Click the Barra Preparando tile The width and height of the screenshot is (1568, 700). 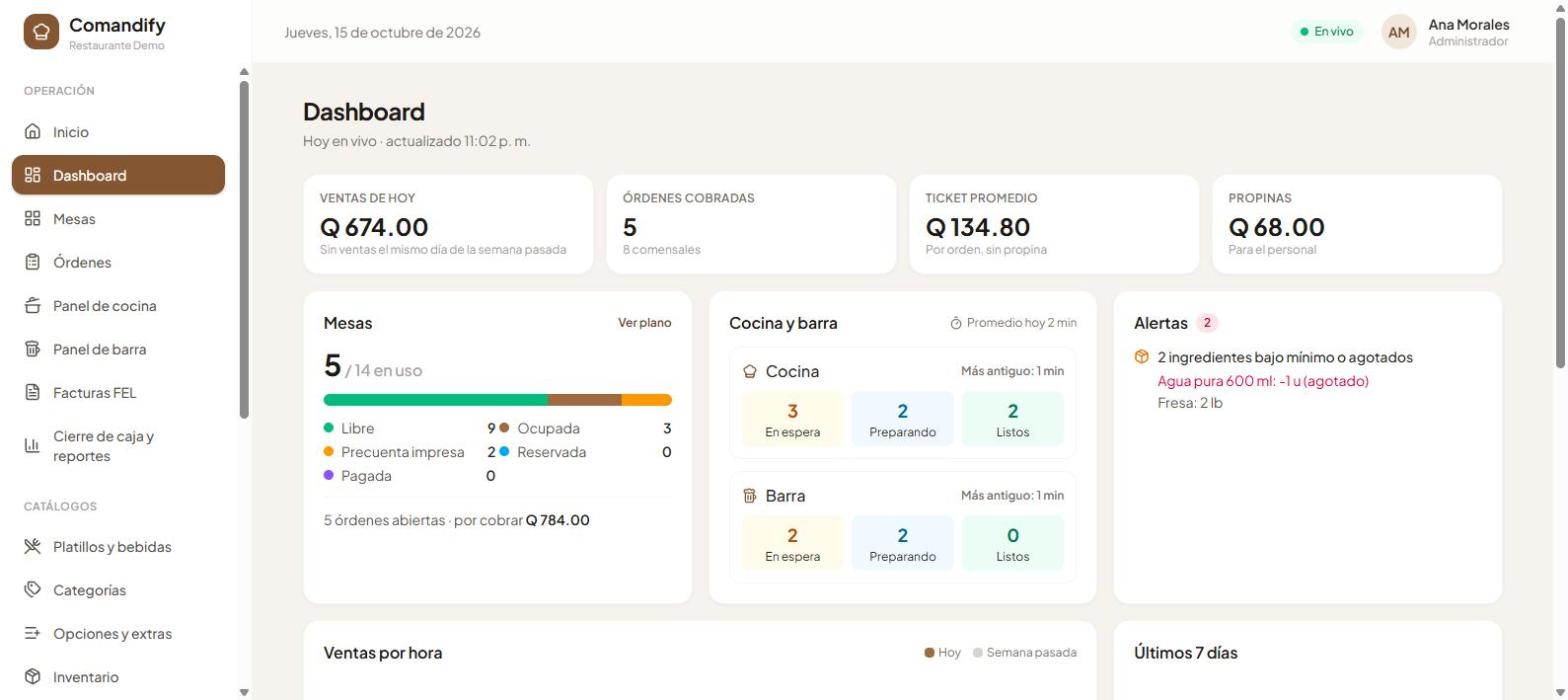coord(902,543)
